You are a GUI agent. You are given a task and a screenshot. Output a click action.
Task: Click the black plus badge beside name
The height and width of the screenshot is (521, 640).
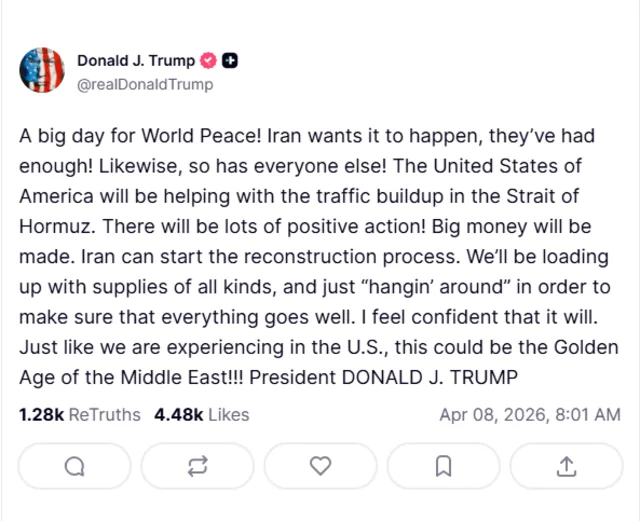pyautogui.click(x=230, y=61)
